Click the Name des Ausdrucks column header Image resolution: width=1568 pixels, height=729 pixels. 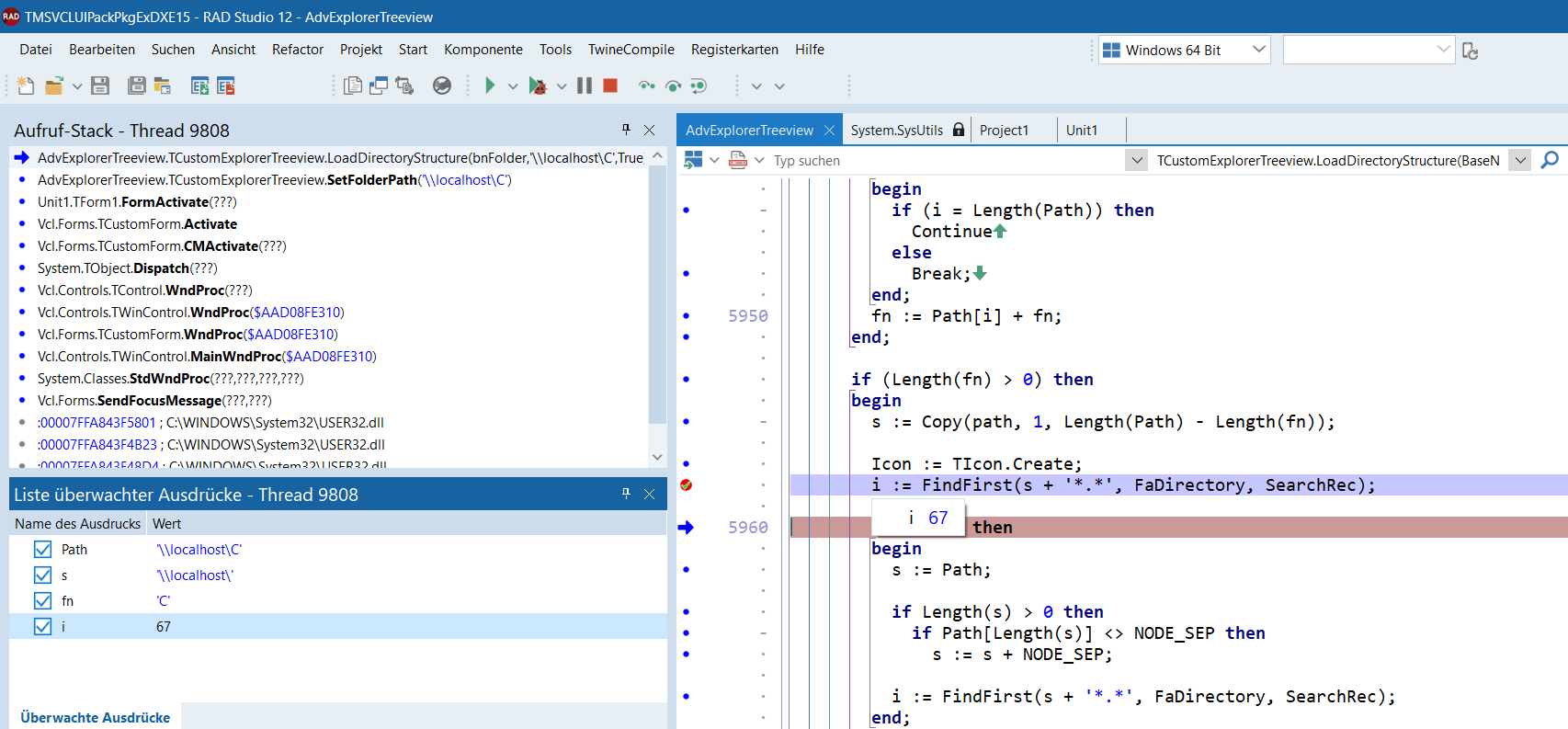pyautogui.click(x=78, y=524)
